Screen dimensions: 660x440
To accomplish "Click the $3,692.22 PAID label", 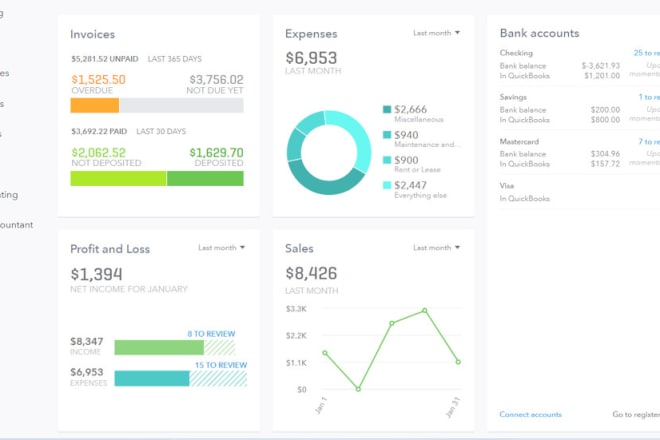I will point(99,131).
